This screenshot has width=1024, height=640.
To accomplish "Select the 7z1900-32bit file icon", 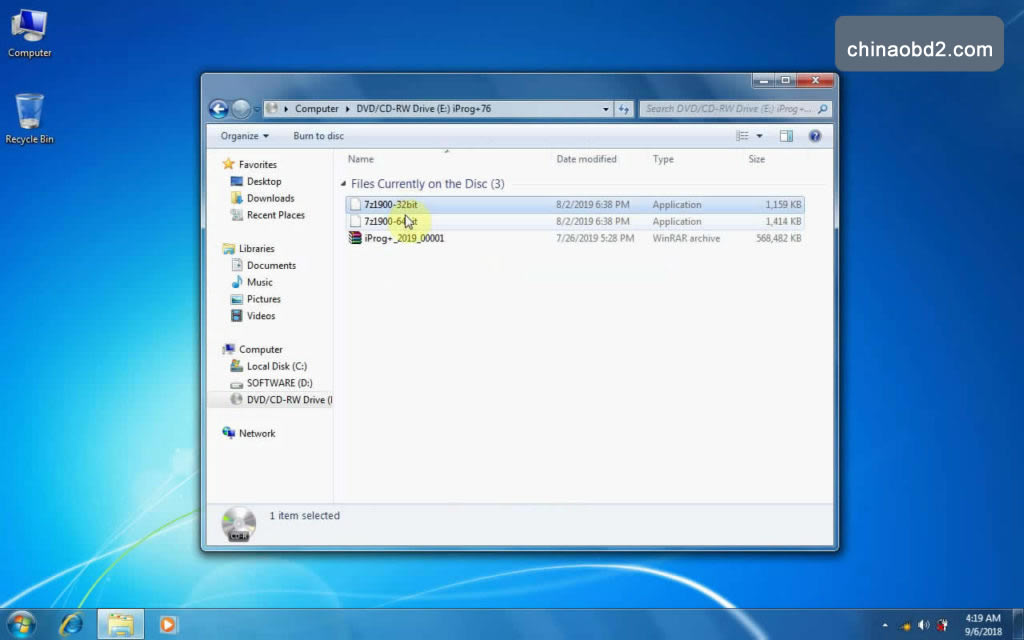I will click(355, 204).
